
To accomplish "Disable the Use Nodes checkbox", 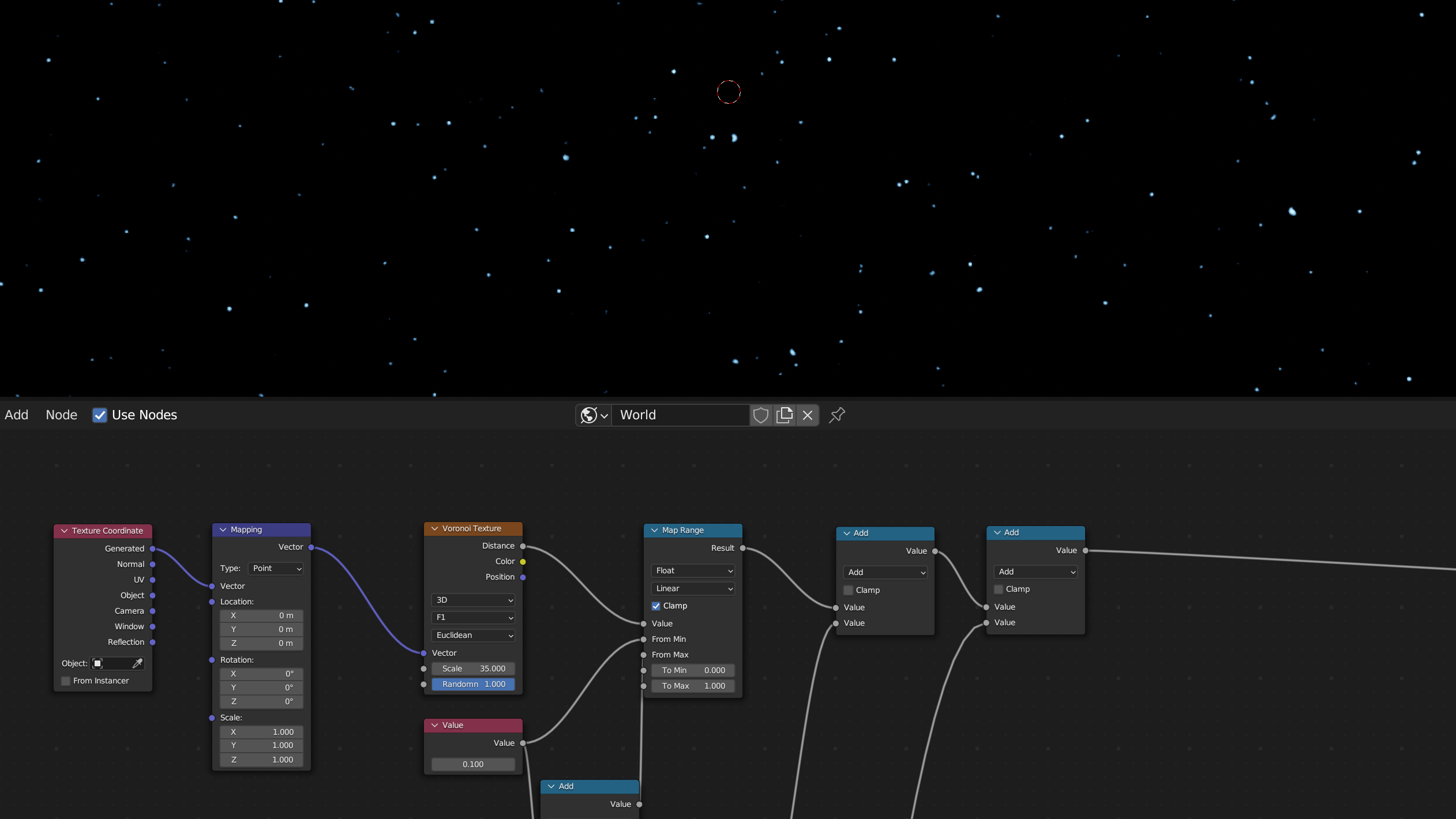I will pyautogui.click(x=100, y=415).
